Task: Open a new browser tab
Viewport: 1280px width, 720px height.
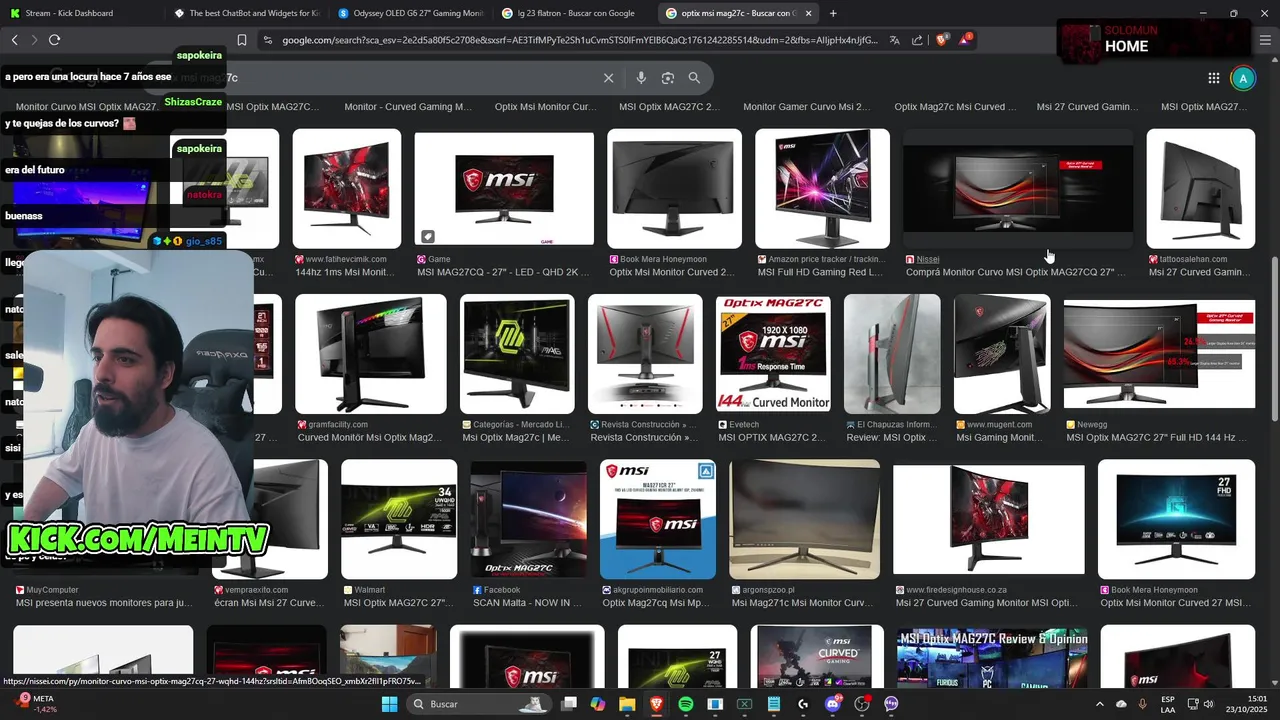Action: [x=833, y=13]
